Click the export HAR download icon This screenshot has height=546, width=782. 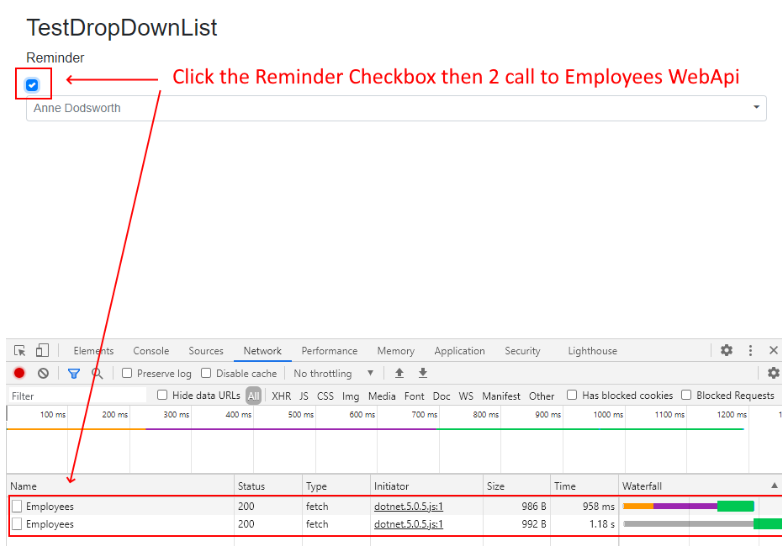pyautogui.click(x=423, y=373)
